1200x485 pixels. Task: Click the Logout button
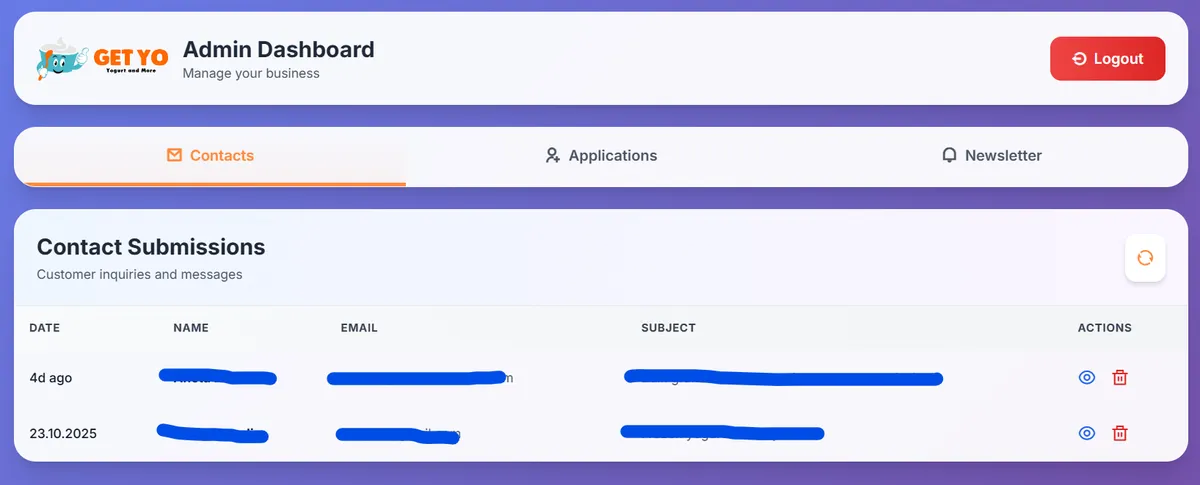[x=1107, y=59]
